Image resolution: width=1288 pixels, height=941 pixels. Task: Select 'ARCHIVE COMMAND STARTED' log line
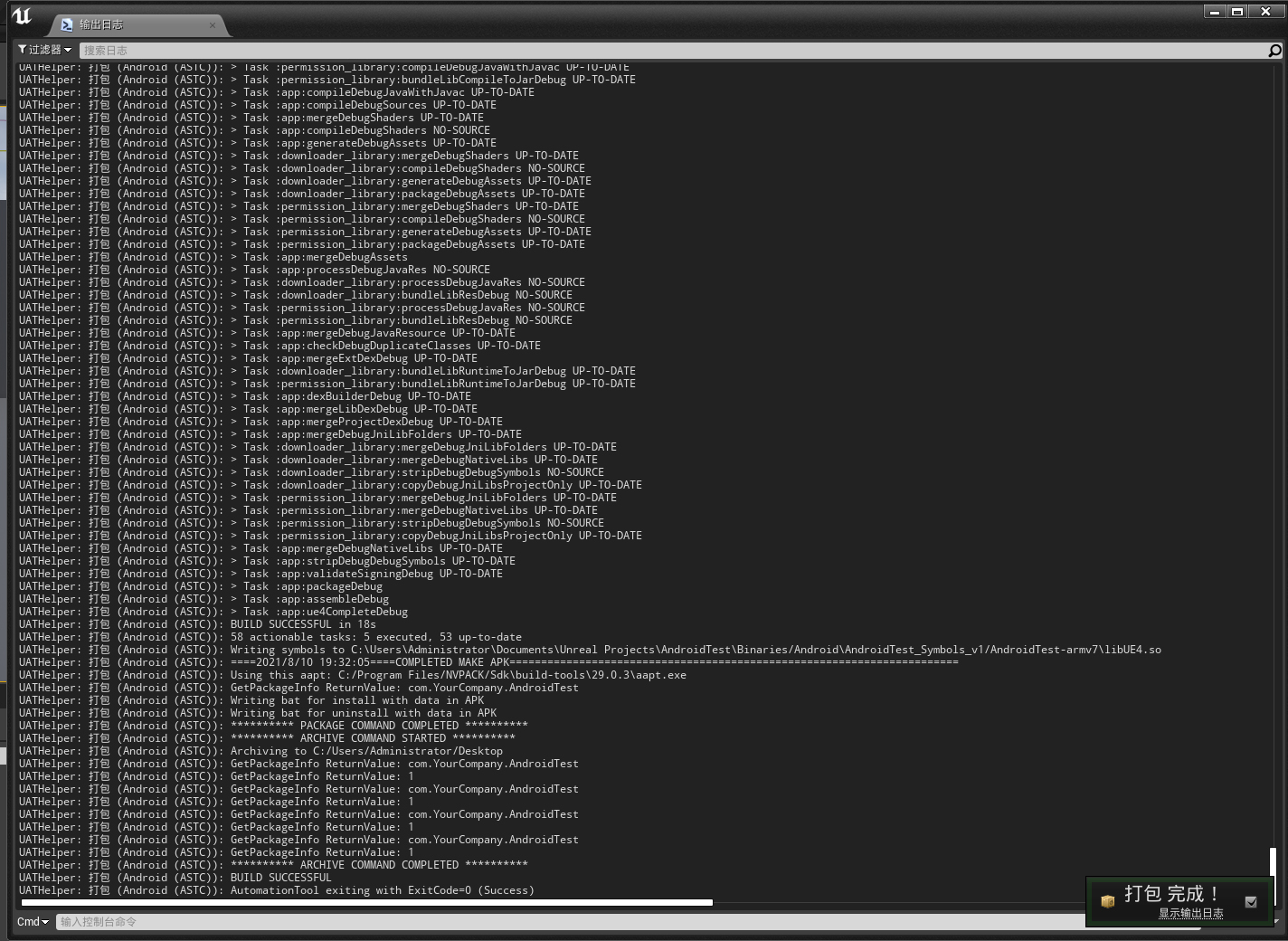tap(267, 738)
